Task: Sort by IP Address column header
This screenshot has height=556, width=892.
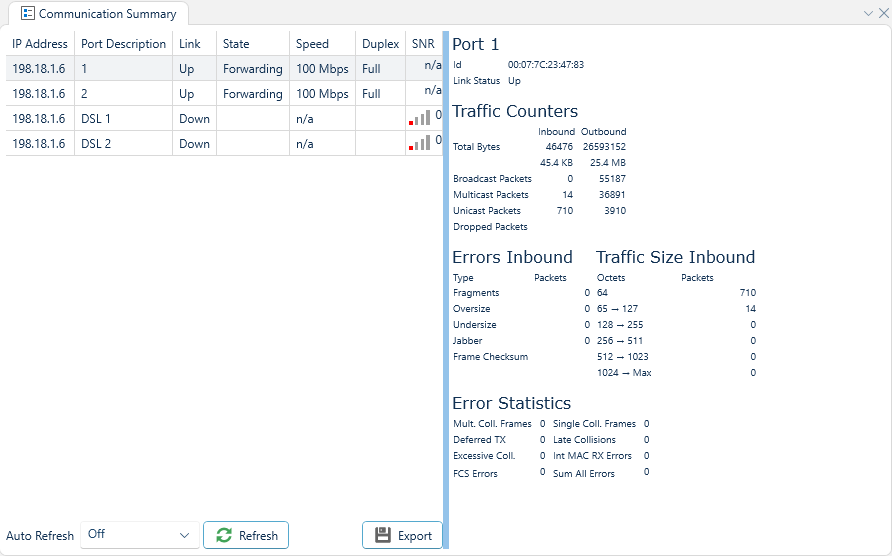Action: [40, 44]
